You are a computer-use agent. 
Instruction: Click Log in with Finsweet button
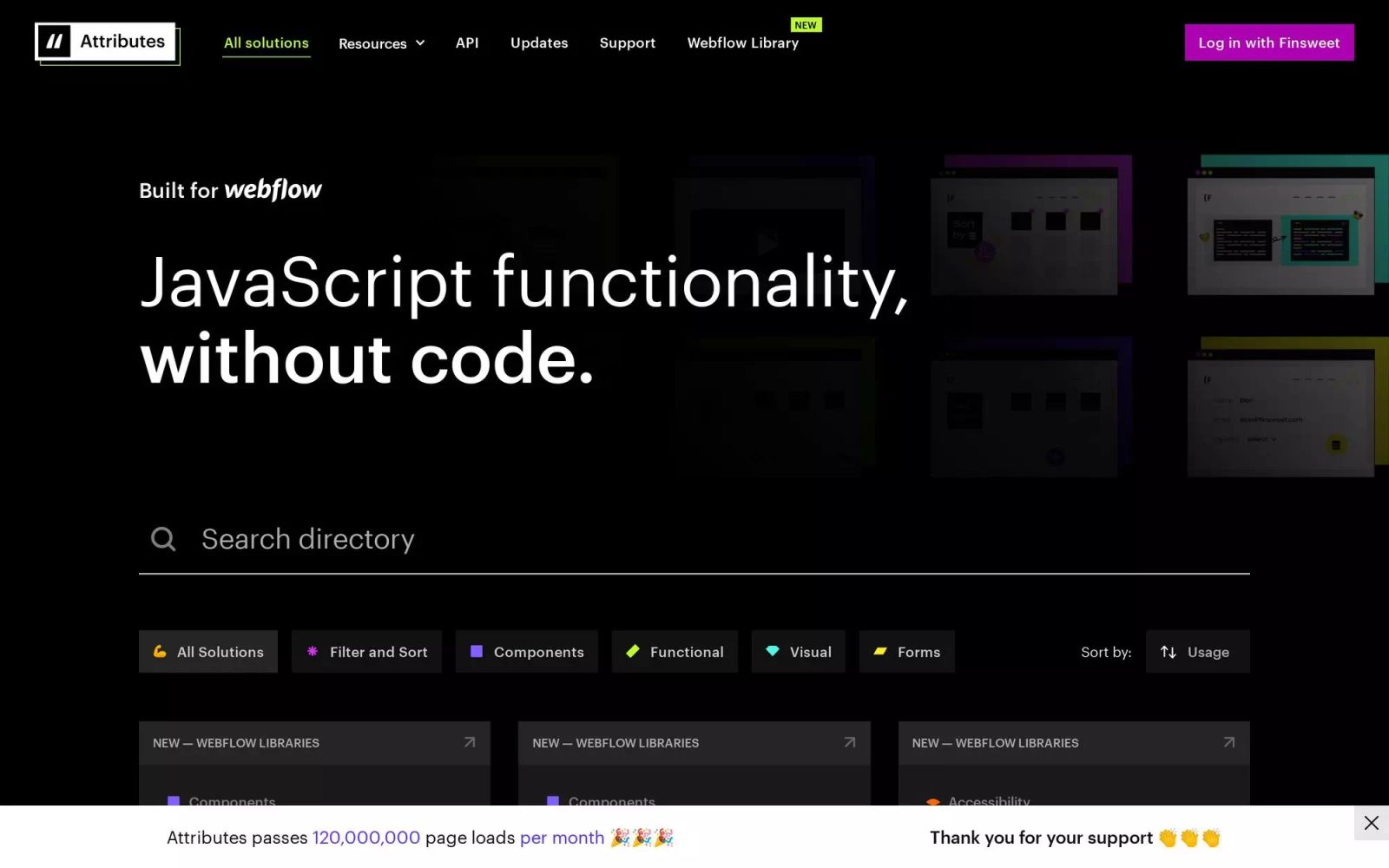[x=1269, y=43]
